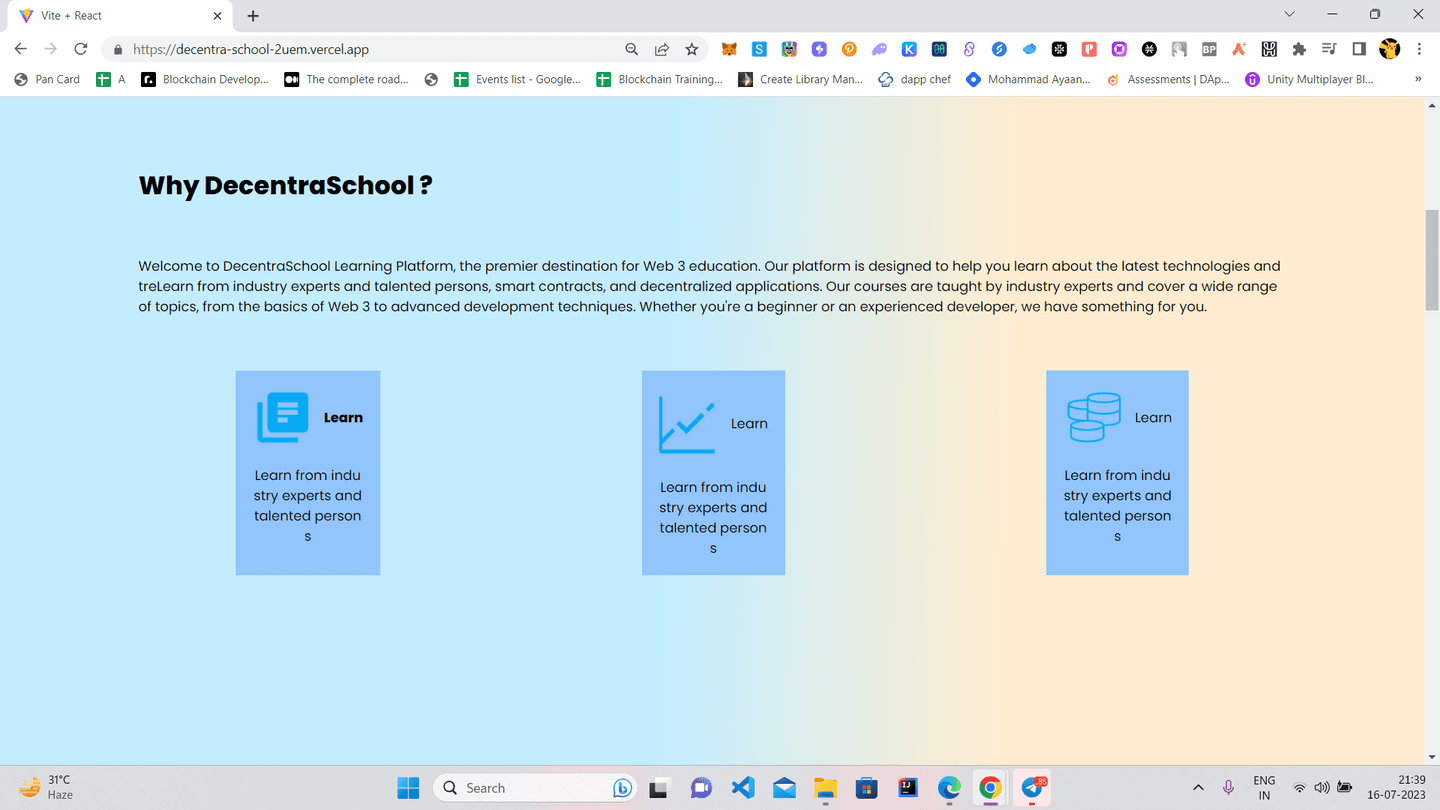The height and width of the screenshot is (810, 1440).
Task: Open the Events list - Google... bookmark
Action: coord(518,79)
